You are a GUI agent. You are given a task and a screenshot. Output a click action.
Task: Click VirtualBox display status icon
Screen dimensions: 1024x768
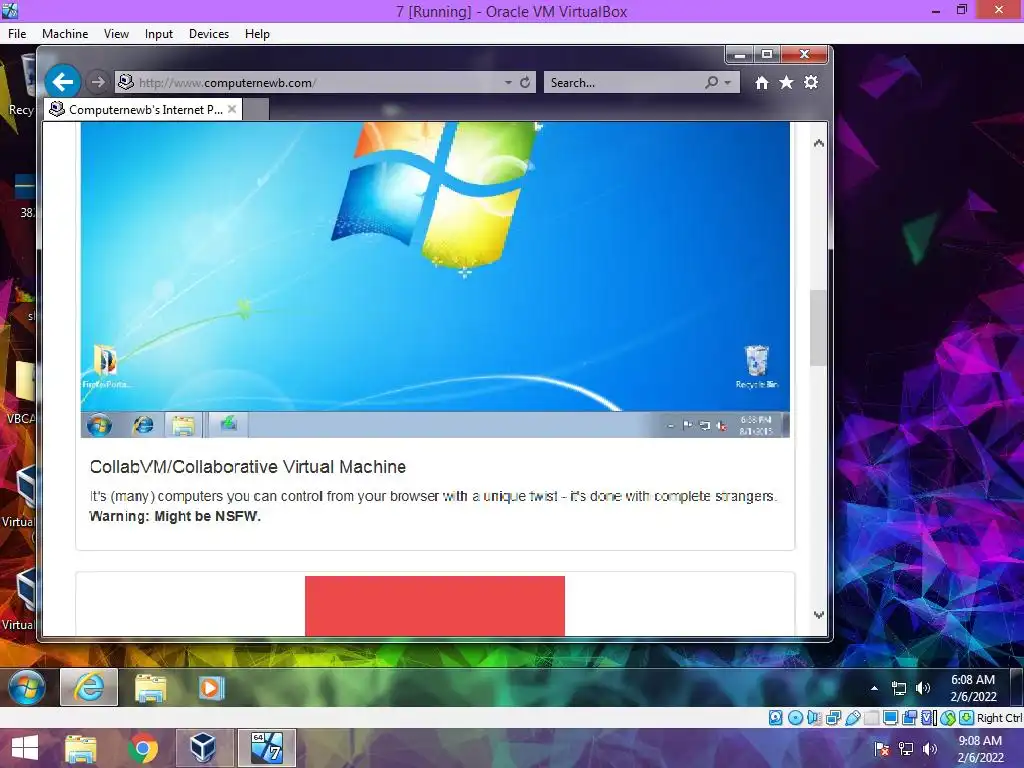click(890, 718)
